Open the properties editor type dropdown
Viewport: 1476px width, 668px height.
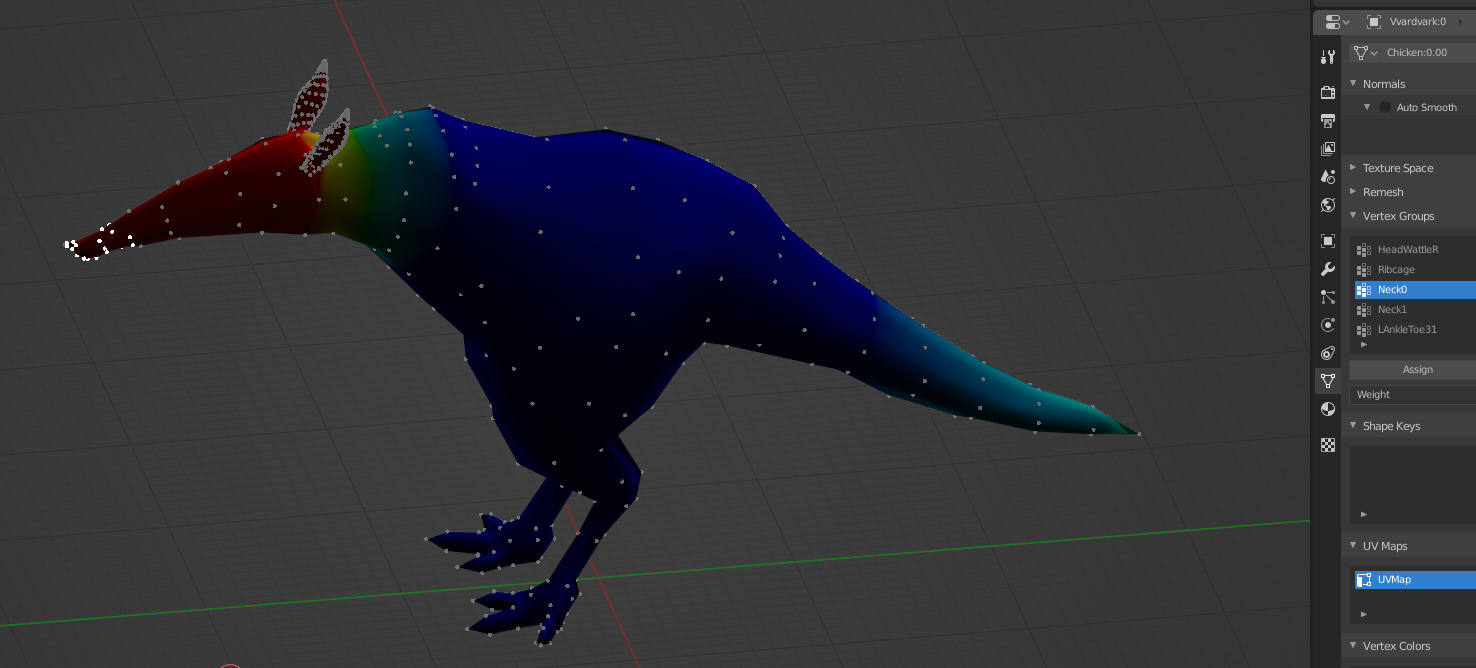click(x=1337, y=21)
